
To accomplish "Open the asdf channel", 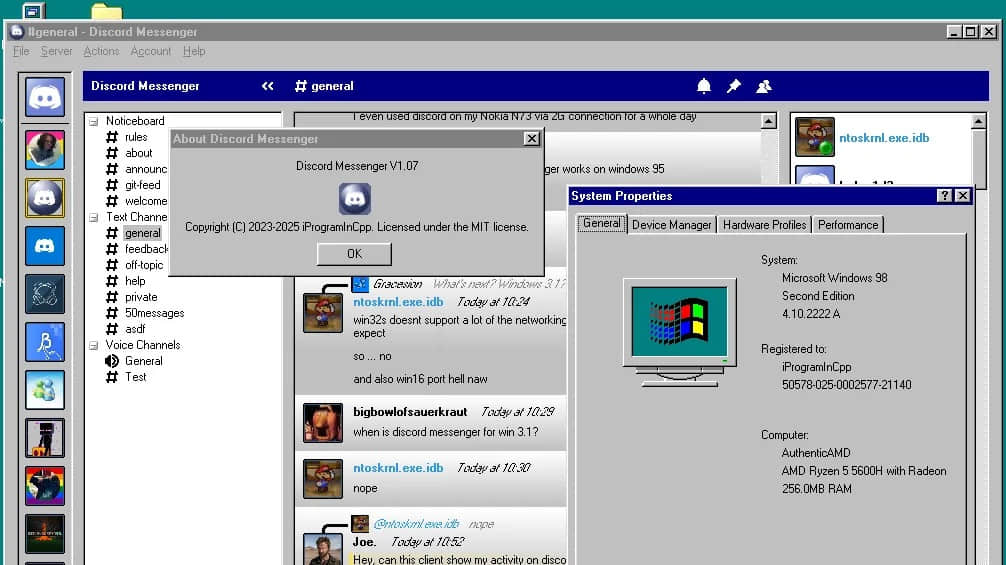I will click(x=135, y=329).
